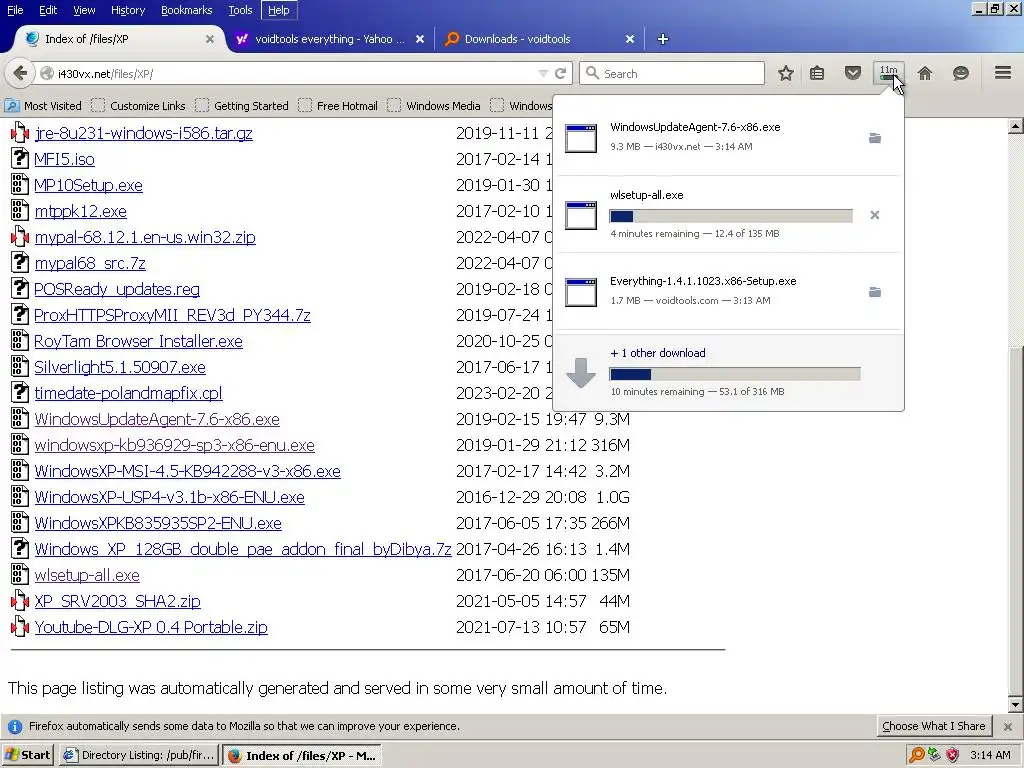Download windowsxp-kb936929-sp3-x86-enu.exe

tap(174, 445)
